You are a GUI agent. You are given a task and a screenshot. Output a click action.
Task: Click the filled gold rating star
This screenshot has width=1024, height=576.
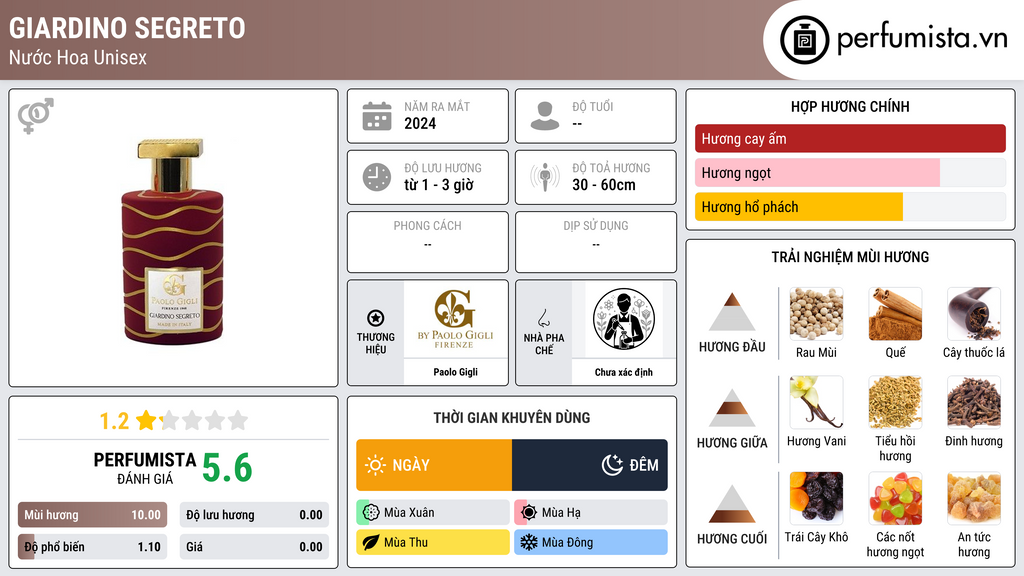[146, 420]
